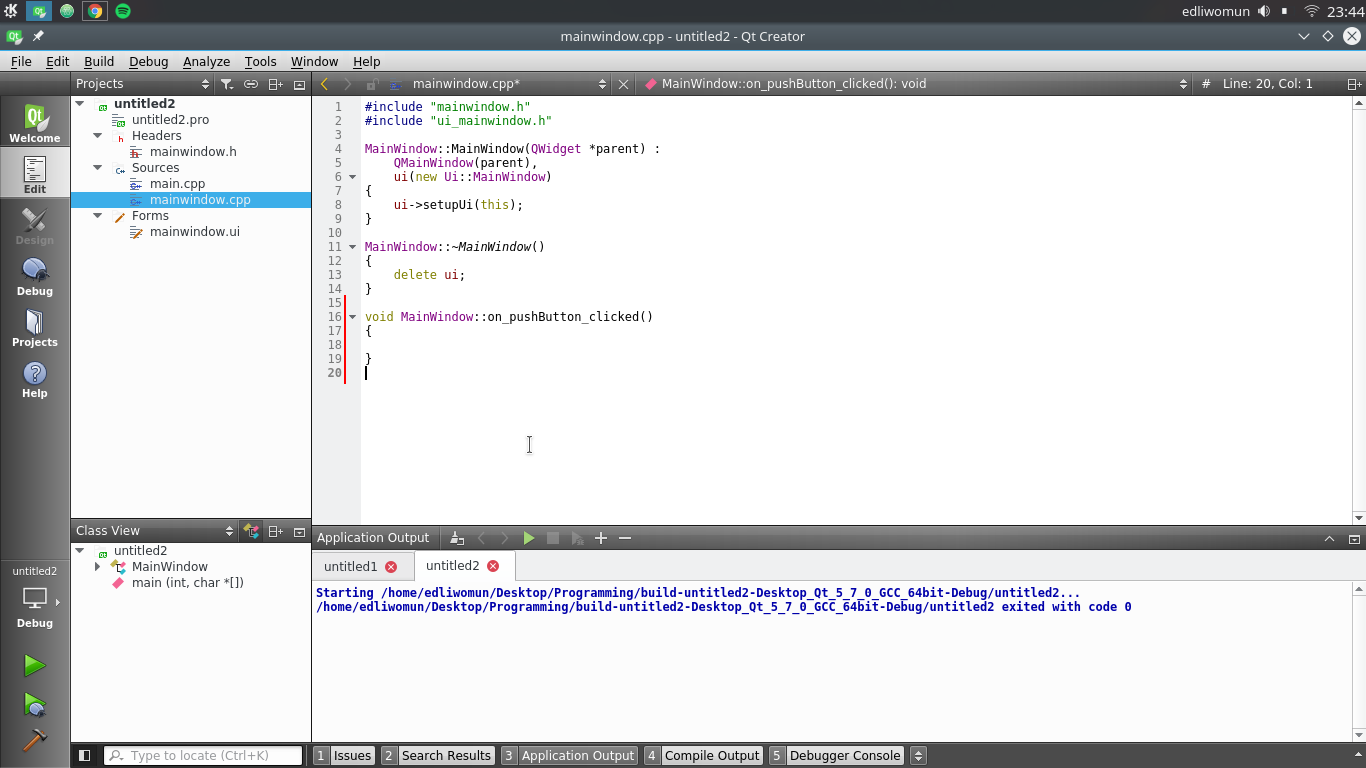Open the mainwindow.cpp* open documents dropdown

[x=497, y=84]
